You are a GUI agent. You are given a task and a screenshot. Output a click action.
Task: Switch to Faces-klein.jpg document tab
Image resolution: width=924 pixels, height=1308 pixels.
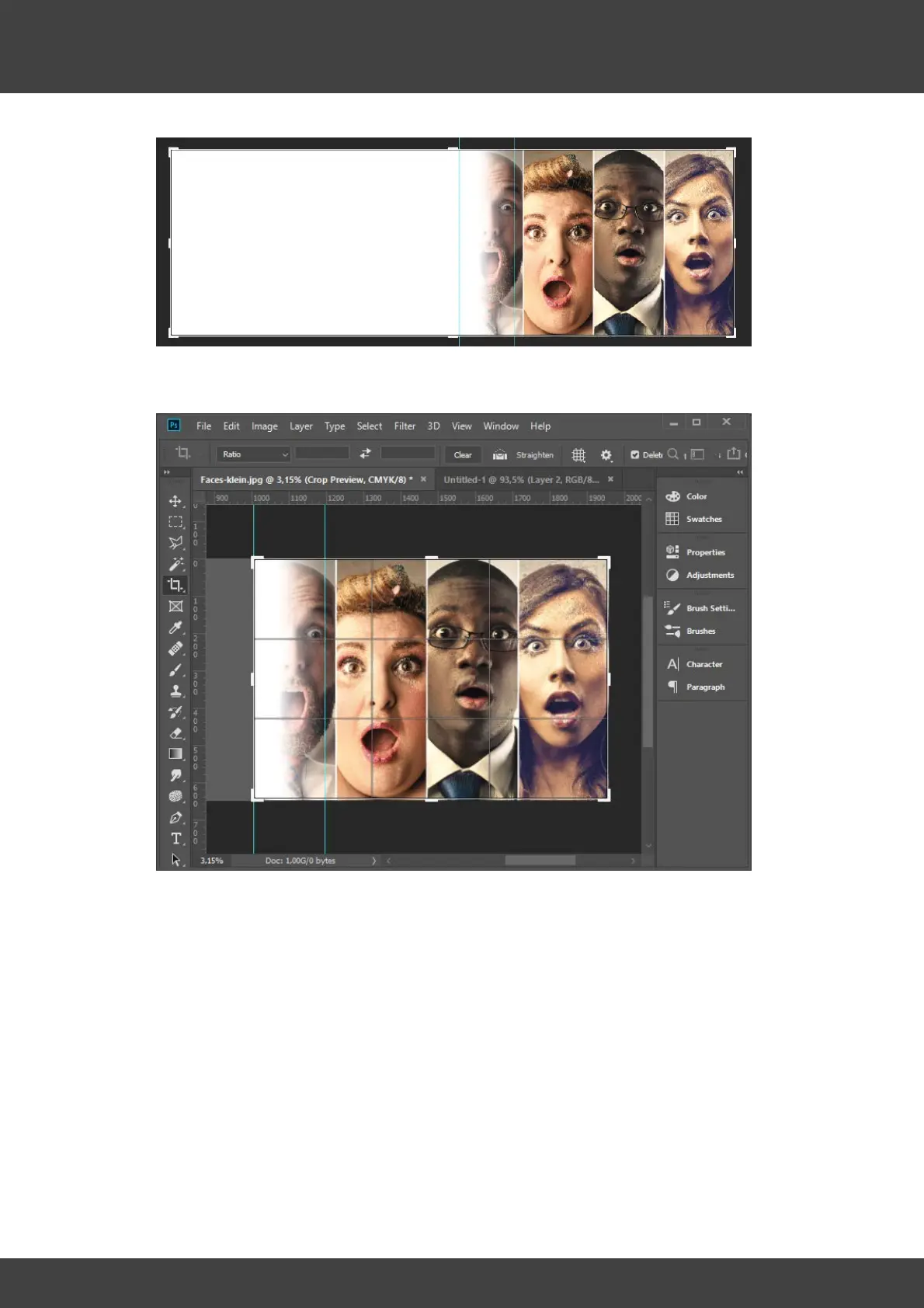pos(307,479)
